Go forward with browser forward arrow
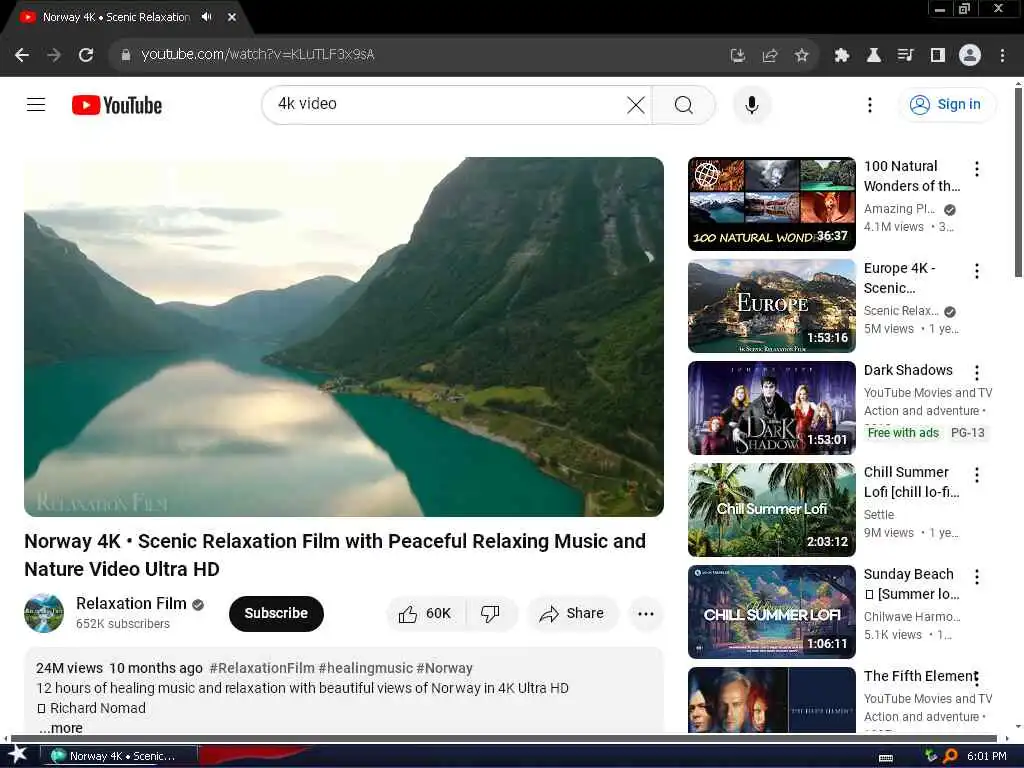1024x768 pixels. [x=54, y=55]
